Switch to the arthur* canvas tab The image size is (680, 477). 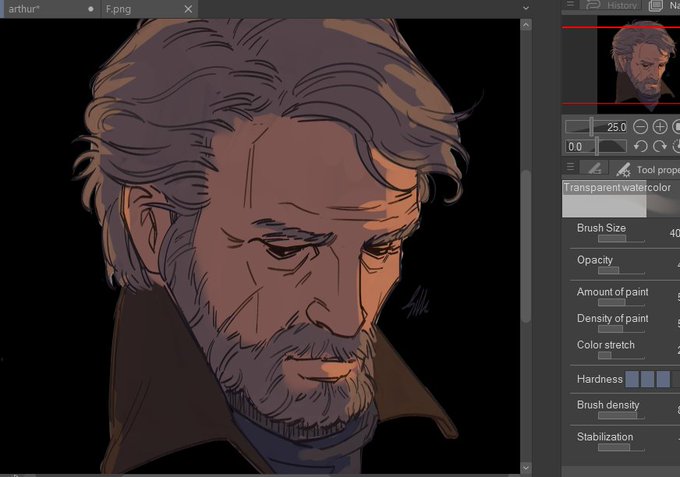(x=50, y=9)
